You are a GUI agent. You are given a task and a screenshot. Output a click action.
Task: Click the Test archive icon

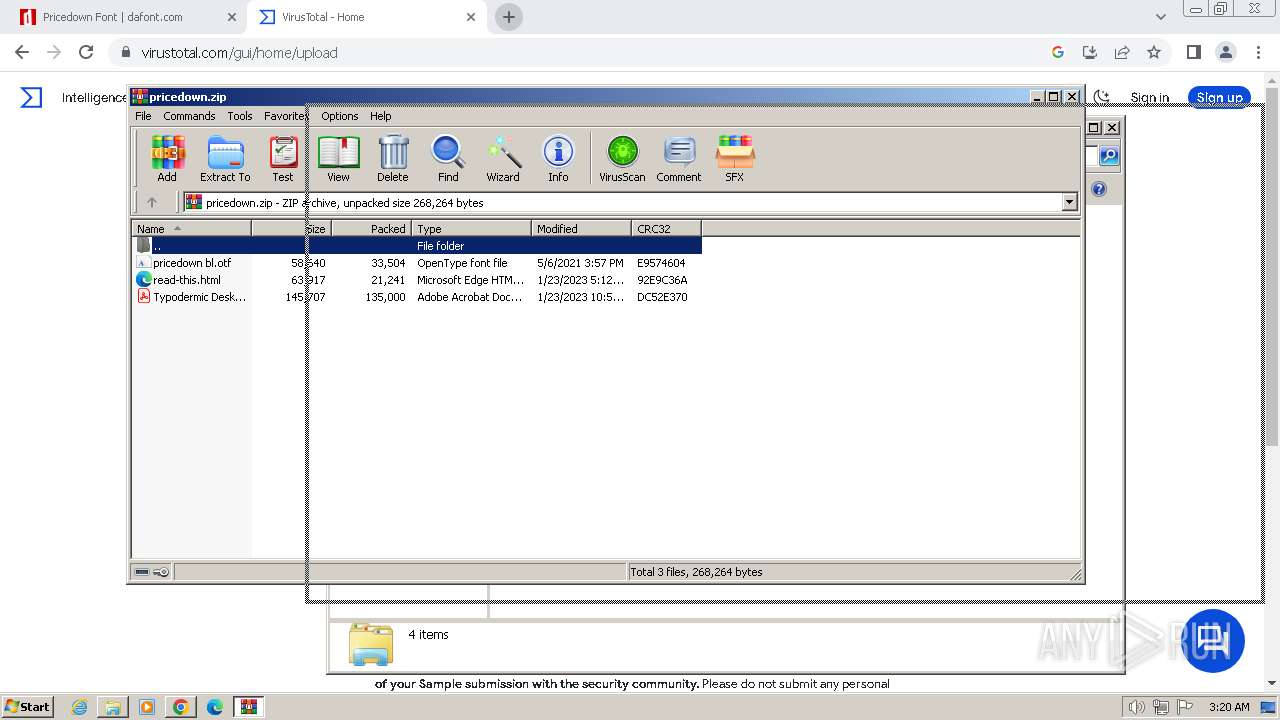pyautogui.click(x=283, y=159)
